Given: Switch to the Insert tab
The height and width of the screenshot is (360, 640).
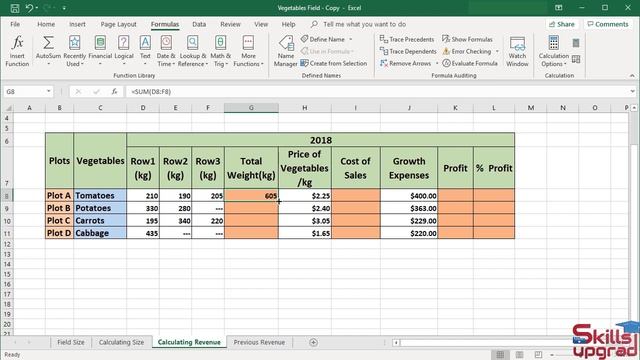Looking at the screenshot, I should tap(77, 24).
